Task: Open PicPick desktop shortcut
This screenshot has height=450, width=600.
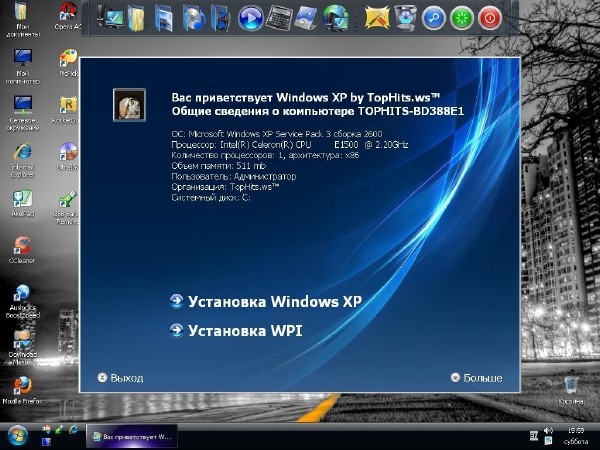Action: click(69, 62)
